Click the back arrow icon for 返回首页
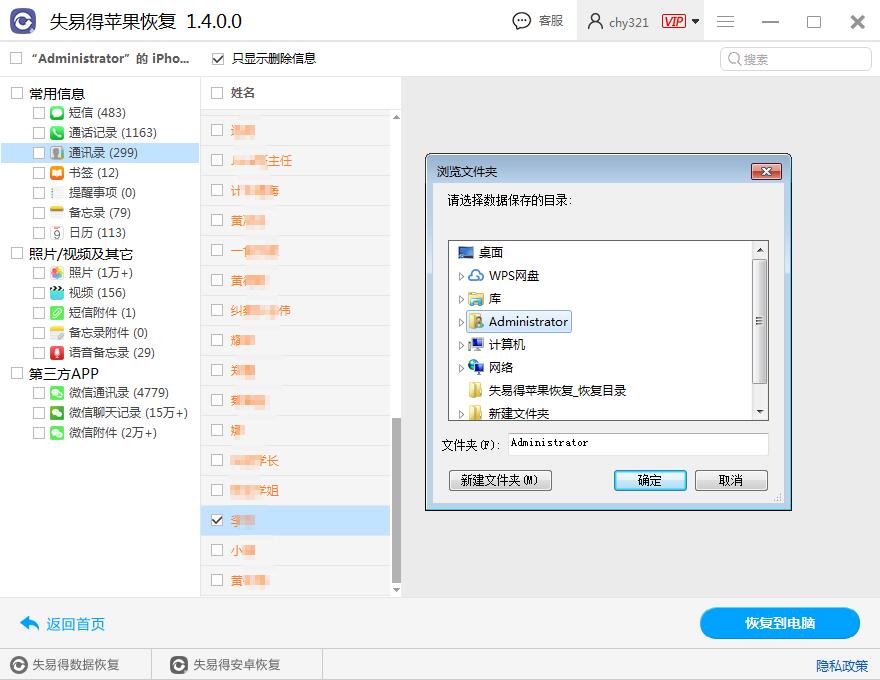Image resolution: width=880 pixels, height=680 pixels. click(29, 623)
